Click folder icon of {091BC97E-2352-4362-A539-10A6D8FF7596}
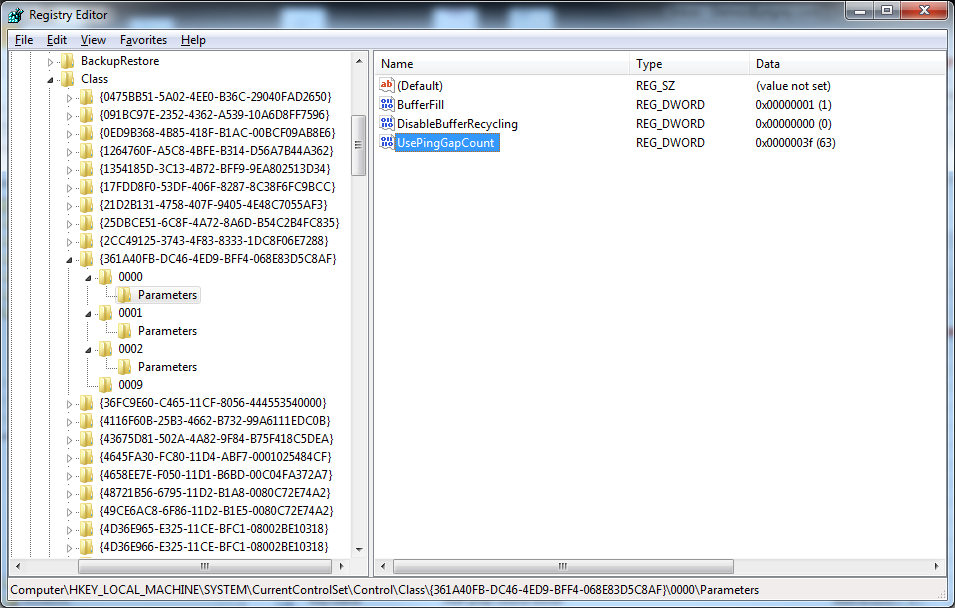Image resolution: width=955 pixels, height=608 pixels. [86, 115]
